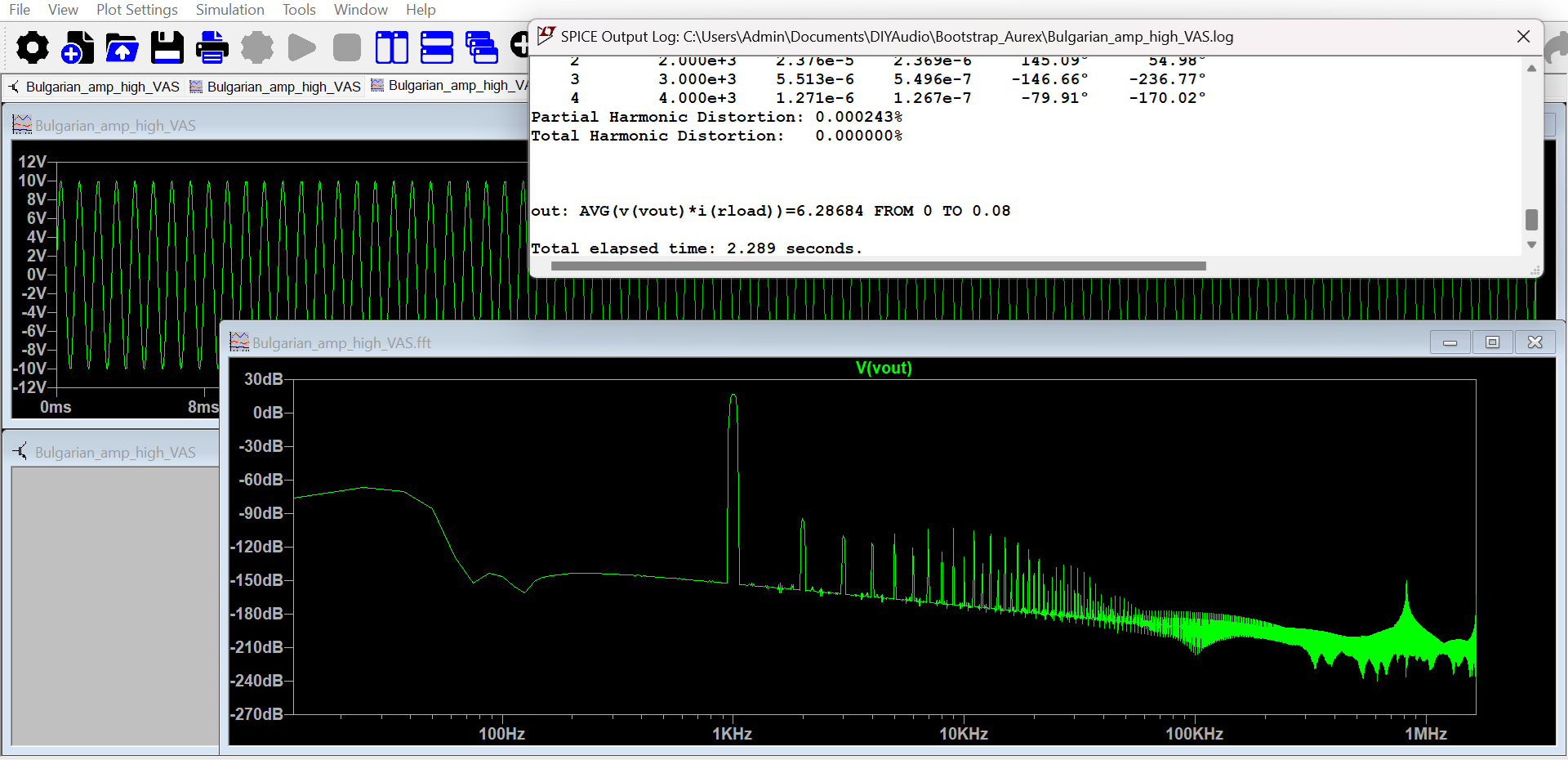Click the 0dB vertical axis label
The width and height of the screenshot is (1568, 760).
click(x=267, y=413)
